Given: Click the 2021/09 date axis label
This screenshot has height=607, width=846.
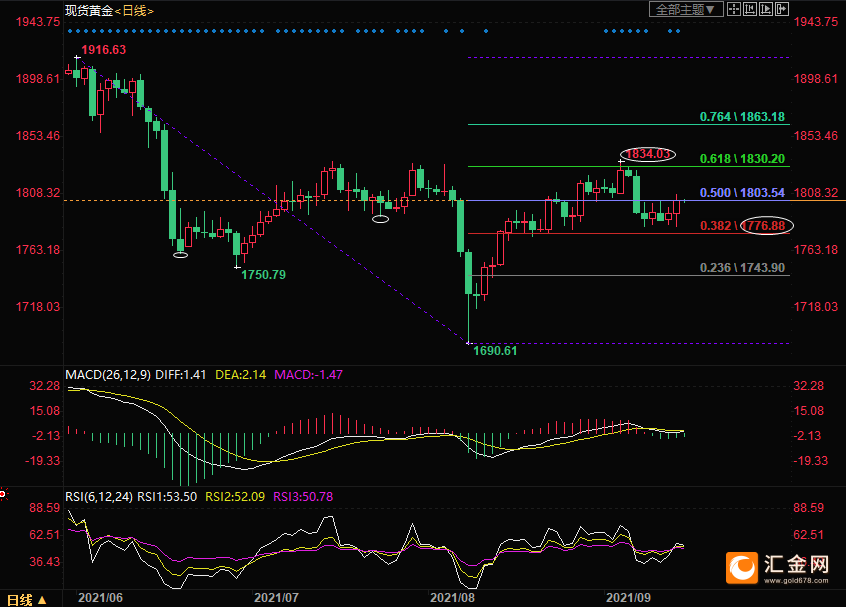Looking at the screenshot, I should coord(628,598).
